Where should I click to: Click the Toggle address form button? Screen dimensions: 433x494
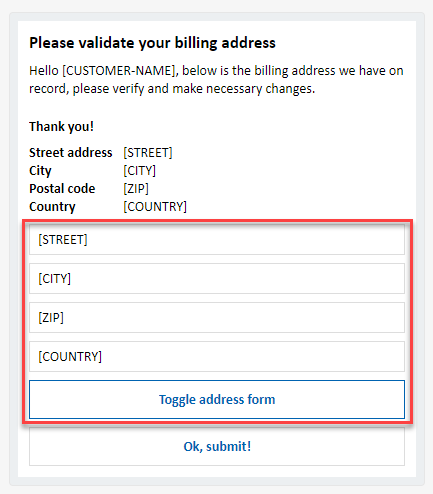pos(217,399)
